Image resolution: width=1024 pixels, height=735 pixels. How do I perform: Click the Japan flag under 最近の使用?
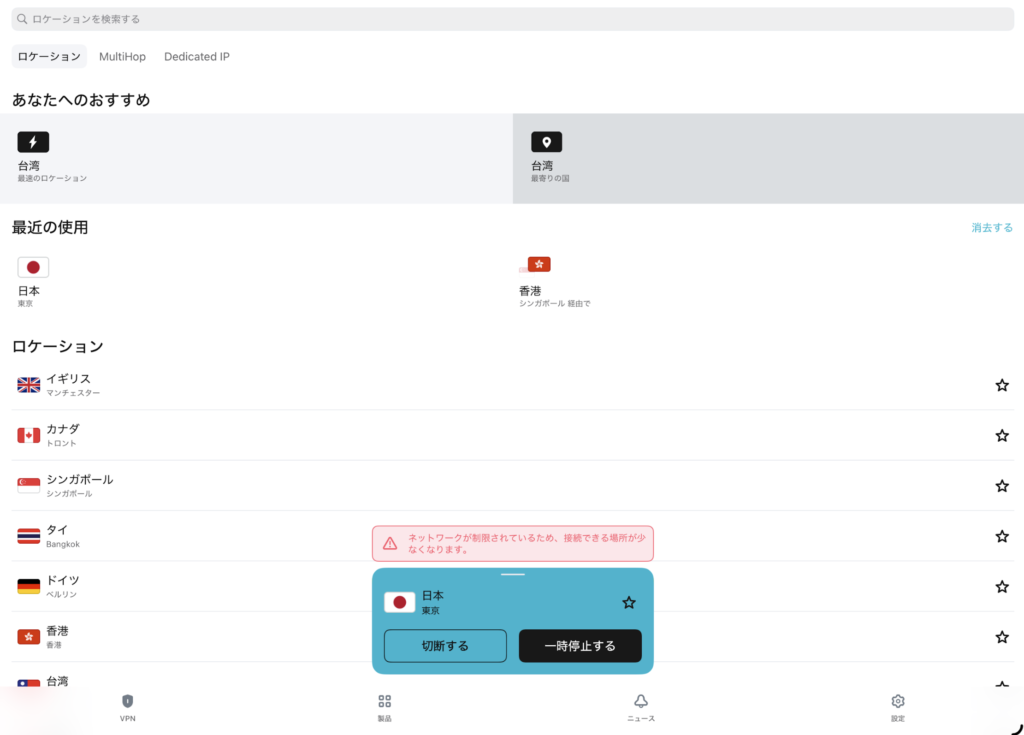(33, 267)
